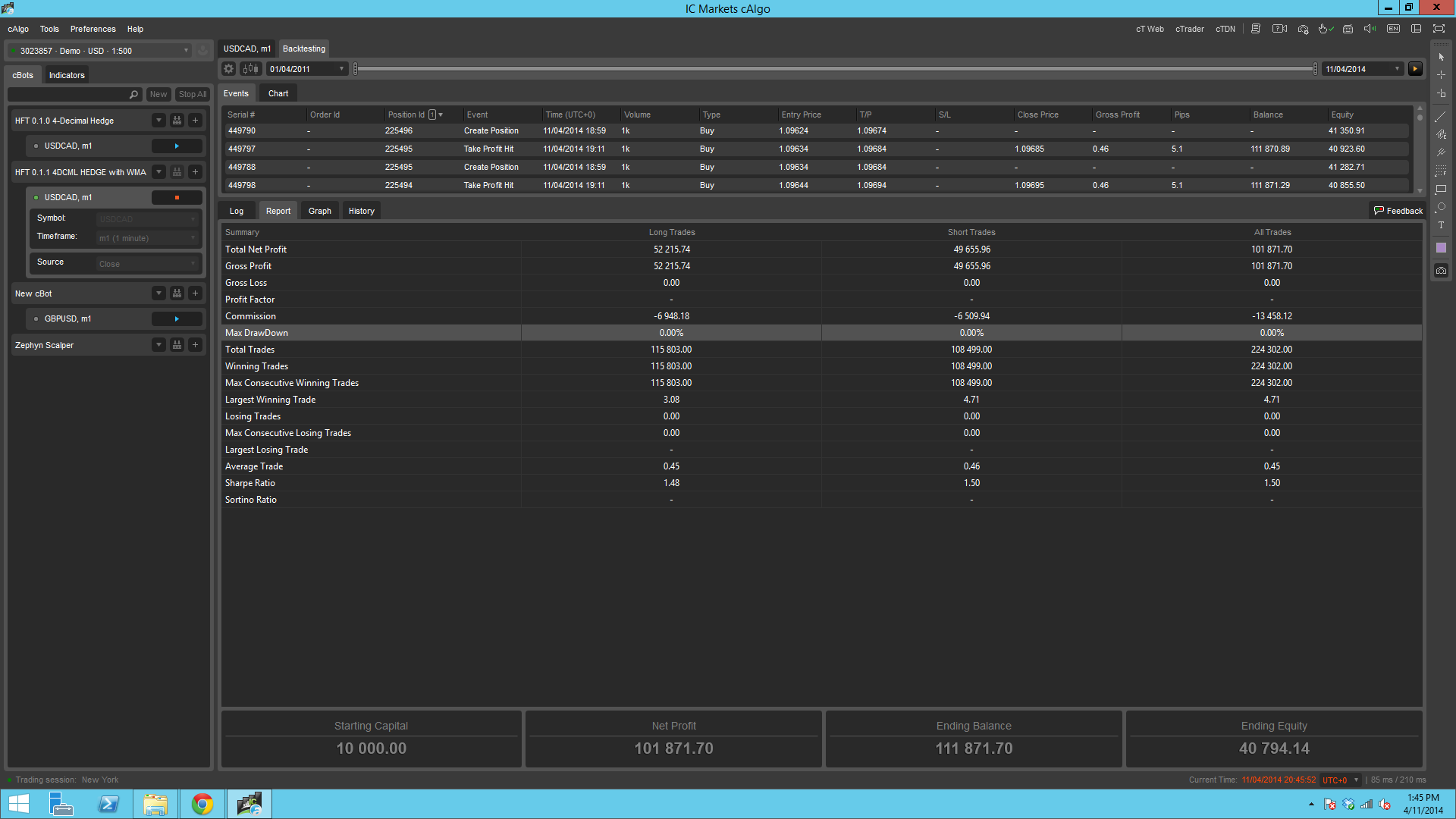Open backtesting settings gear icon
The height and width of the screenshot is (819, 1456).
point(228,69)
